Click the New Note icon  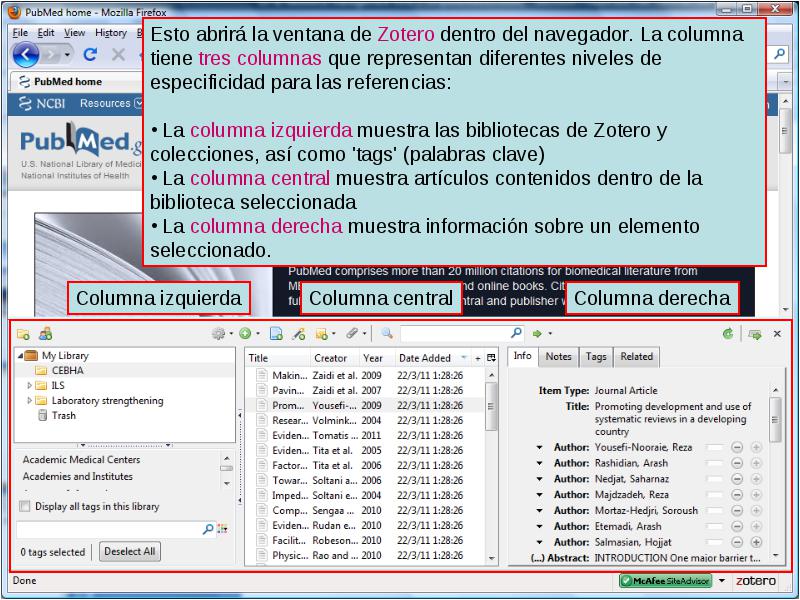pos(321,334)
